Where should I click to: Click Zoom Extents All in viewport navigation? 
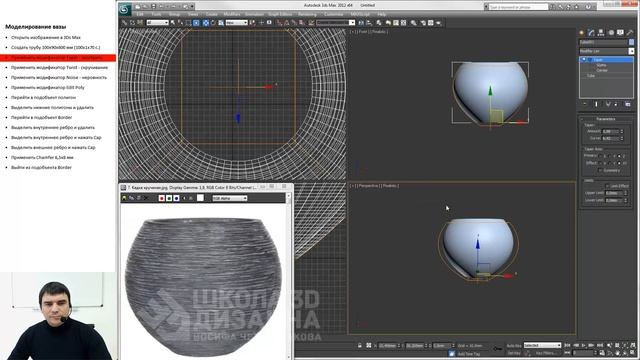coord(632,345)
